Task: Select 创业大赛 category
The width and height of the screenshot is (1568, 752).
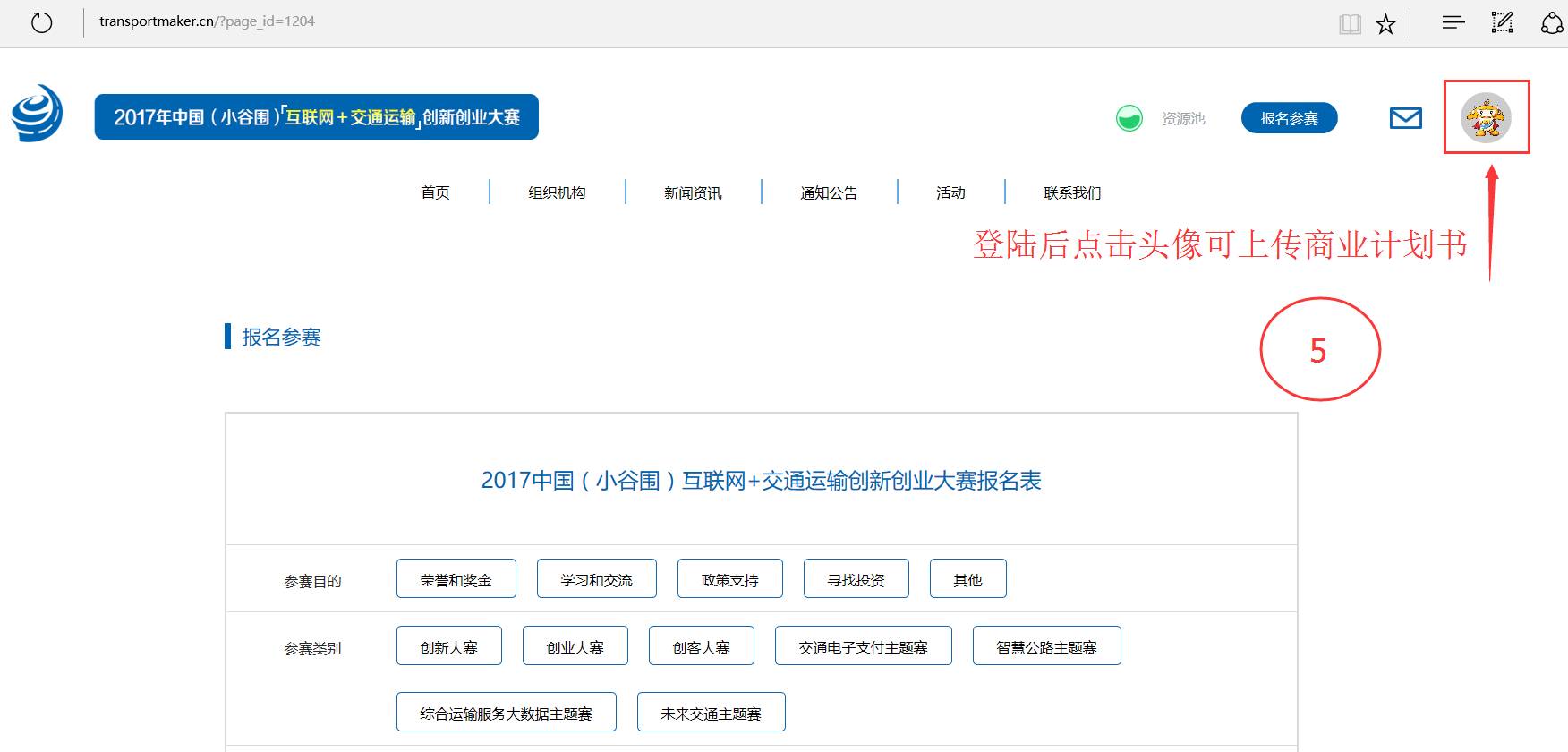Action: (x=575, y=645)
